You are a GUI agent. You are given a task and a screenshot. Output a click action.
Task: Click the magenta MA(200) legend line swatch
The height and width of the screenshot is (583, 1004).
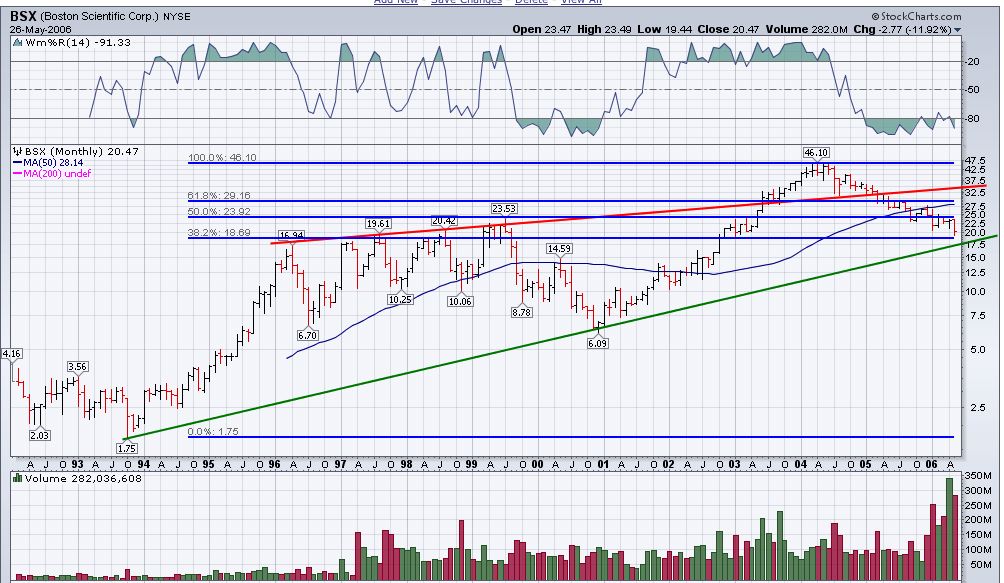pos(18,173)
